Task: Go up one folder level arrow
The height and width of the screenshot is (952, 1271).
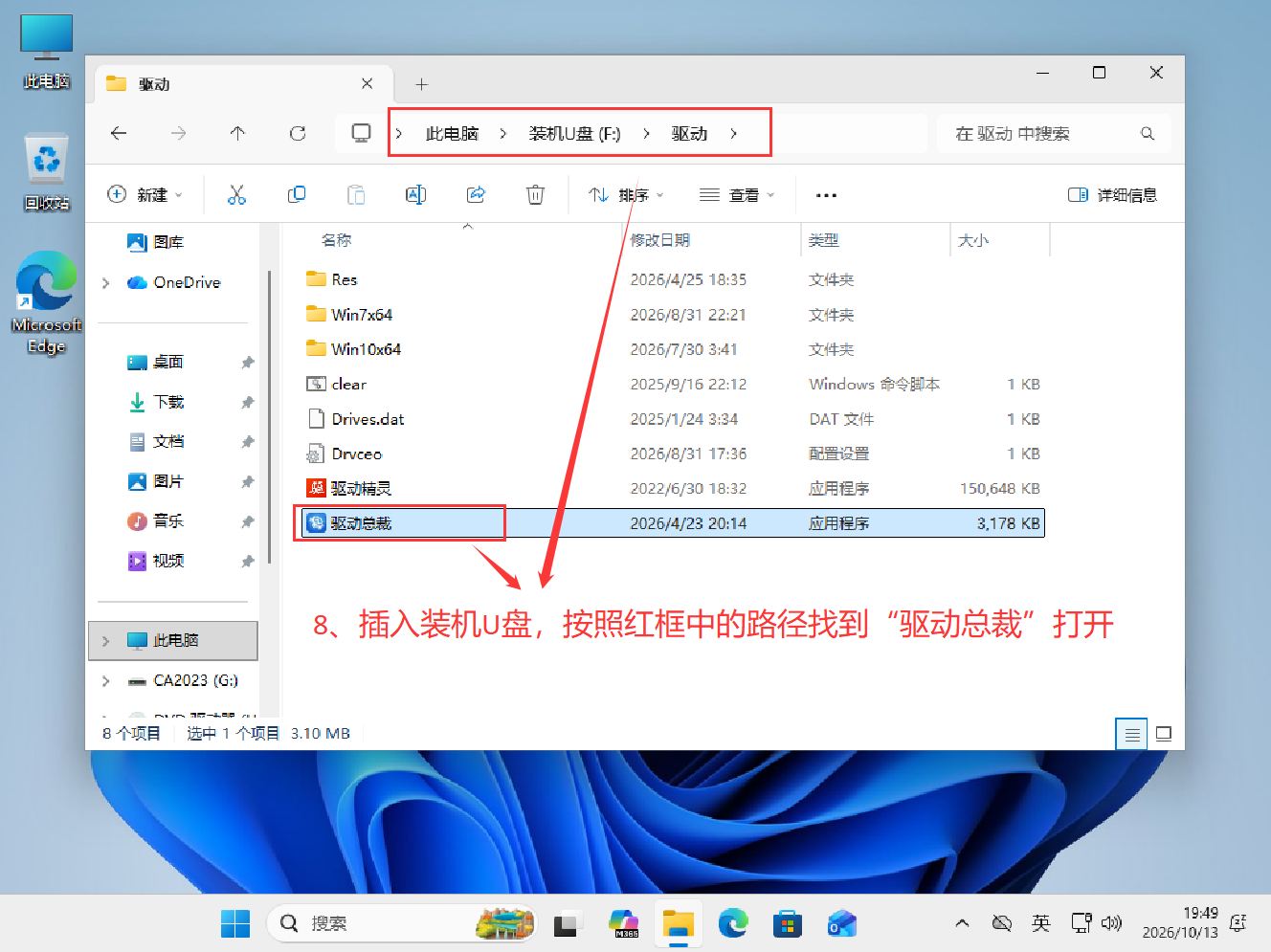Action: click(237, 134)
